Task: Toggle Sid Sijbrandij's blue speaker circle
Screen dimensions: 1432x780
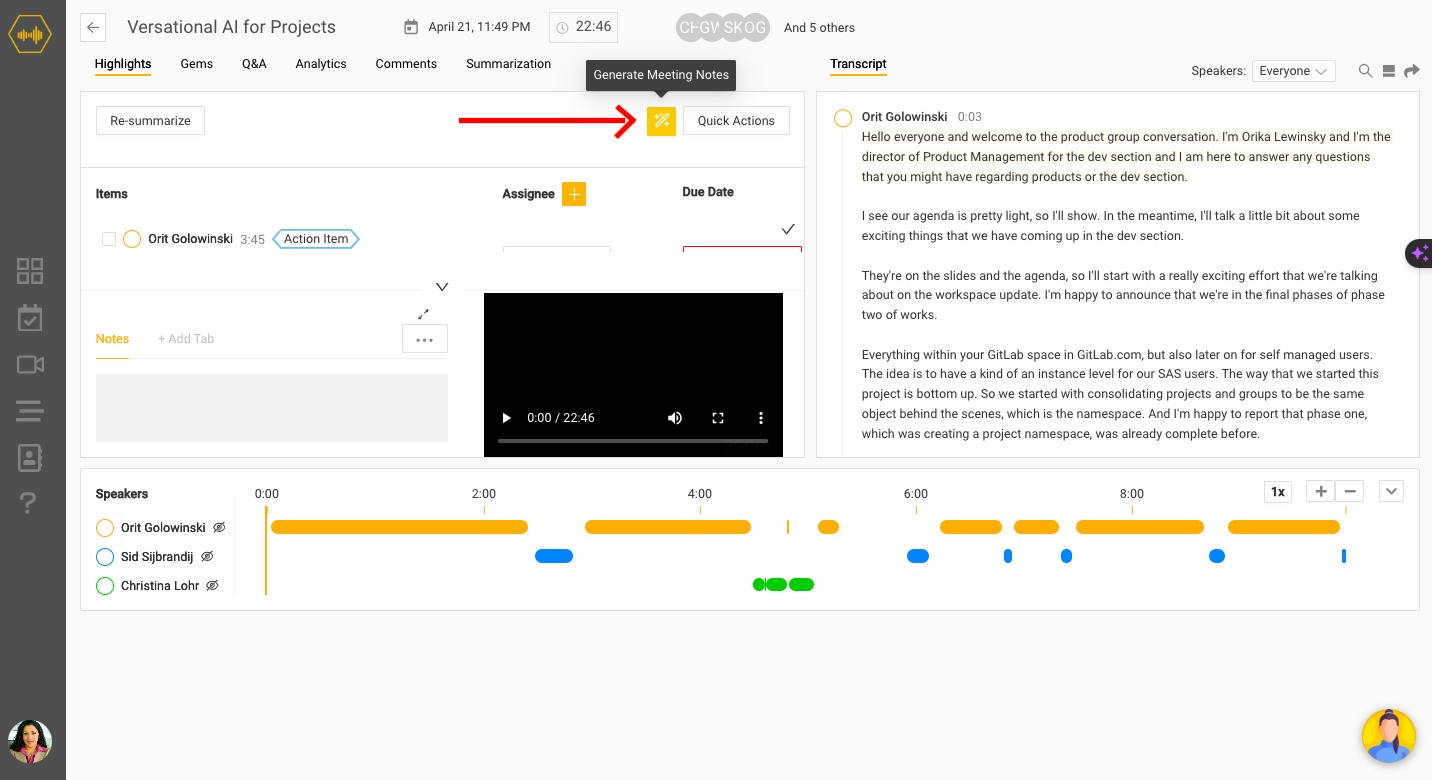Action: (105, 557)
